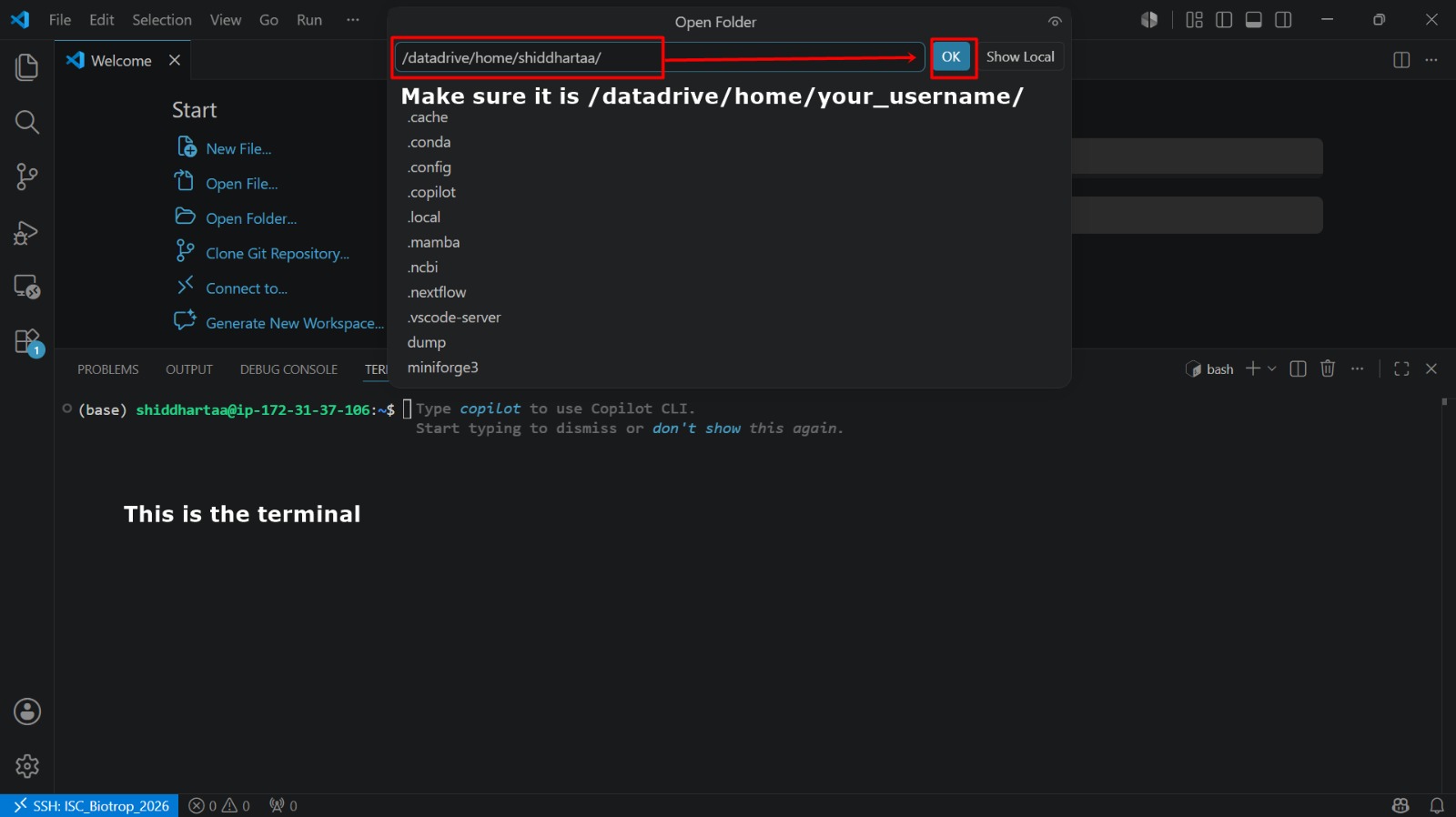1456x817 pixels.
Task: Expand overflow menu ellipsis in menu bar
Action: pos(353,20)
